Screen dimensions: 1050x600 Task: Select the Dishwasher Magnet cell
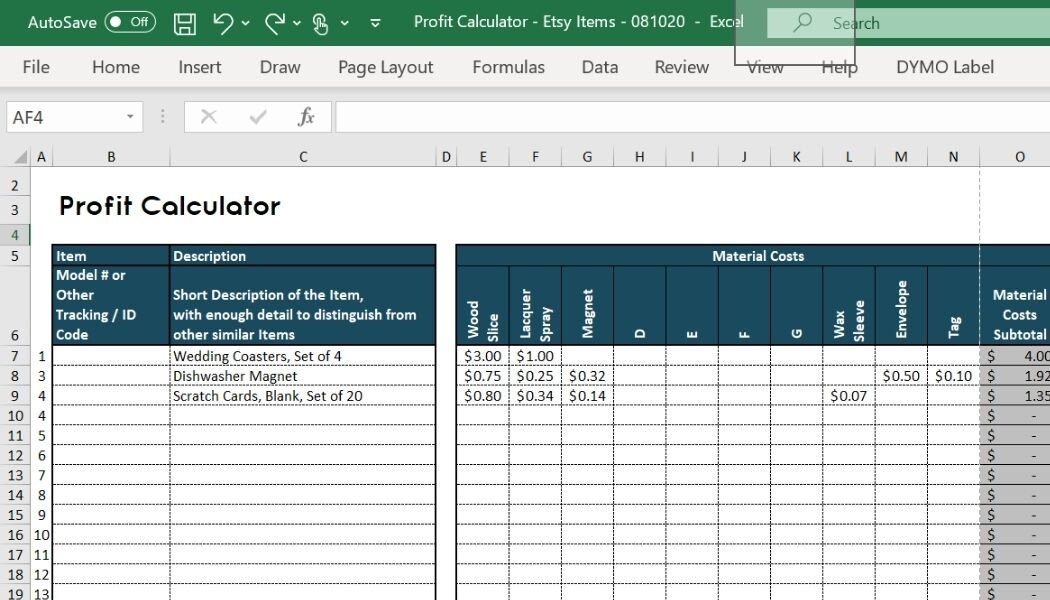point(303,376)
